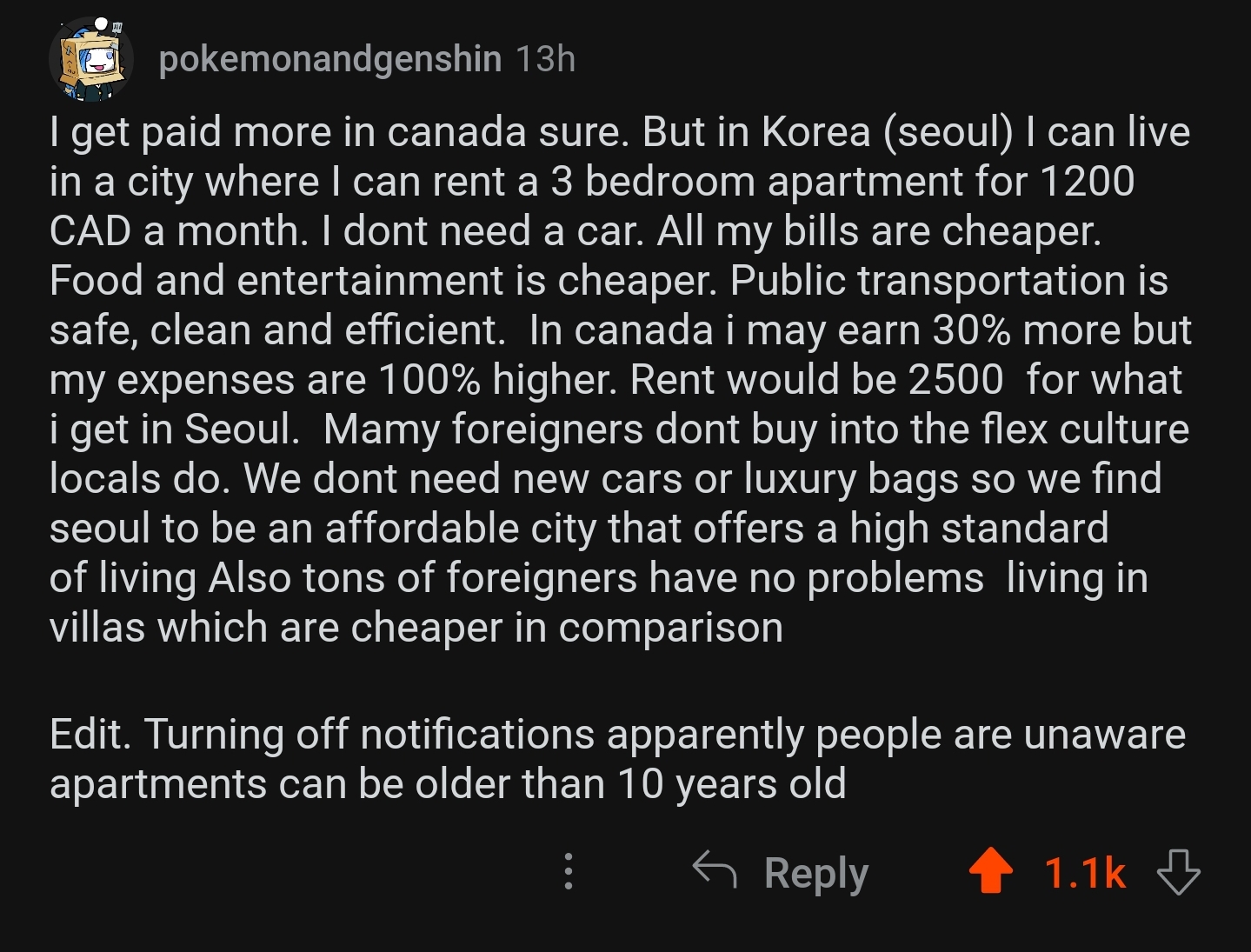Image resolution: width=1251 pixels, height=952 pixels.
Task: Click the 13h comment timestamp
Action: pos(545,59)
